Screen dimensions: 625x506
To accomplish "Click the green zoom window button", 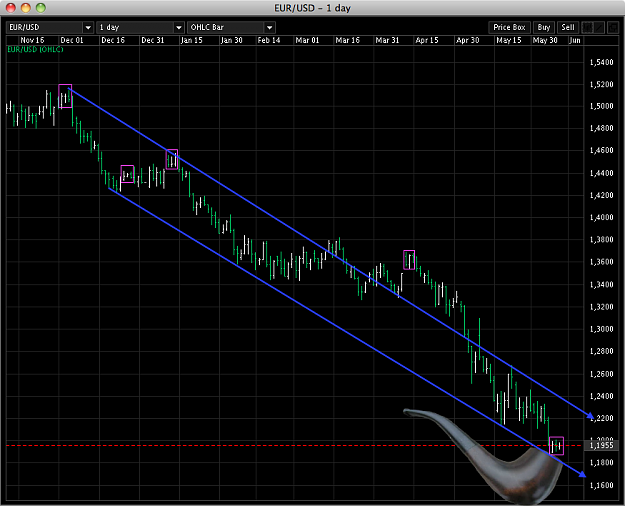I will (41, 8).
